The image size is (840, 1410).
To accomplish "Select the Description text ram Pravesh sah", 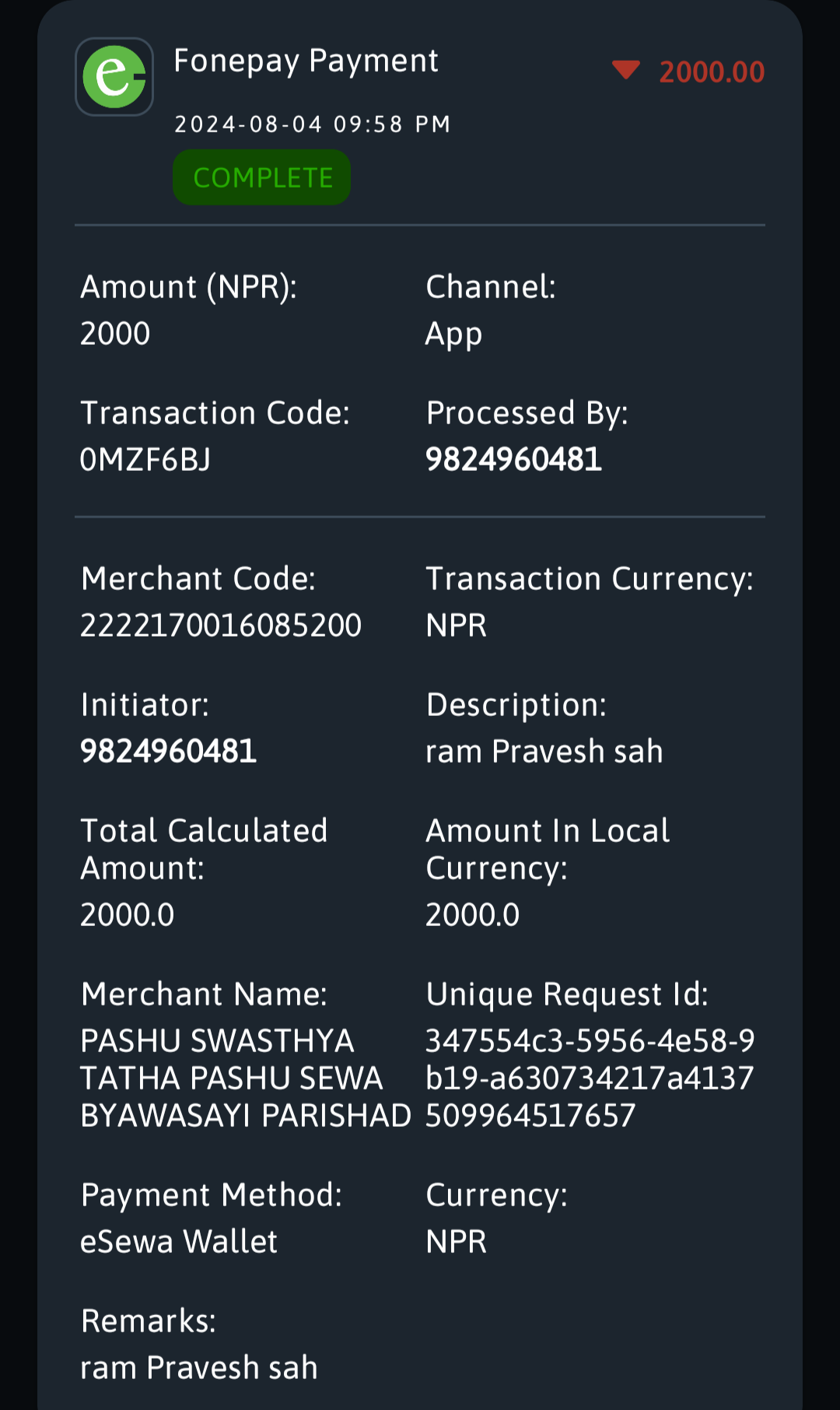I will tap(544, 752).
